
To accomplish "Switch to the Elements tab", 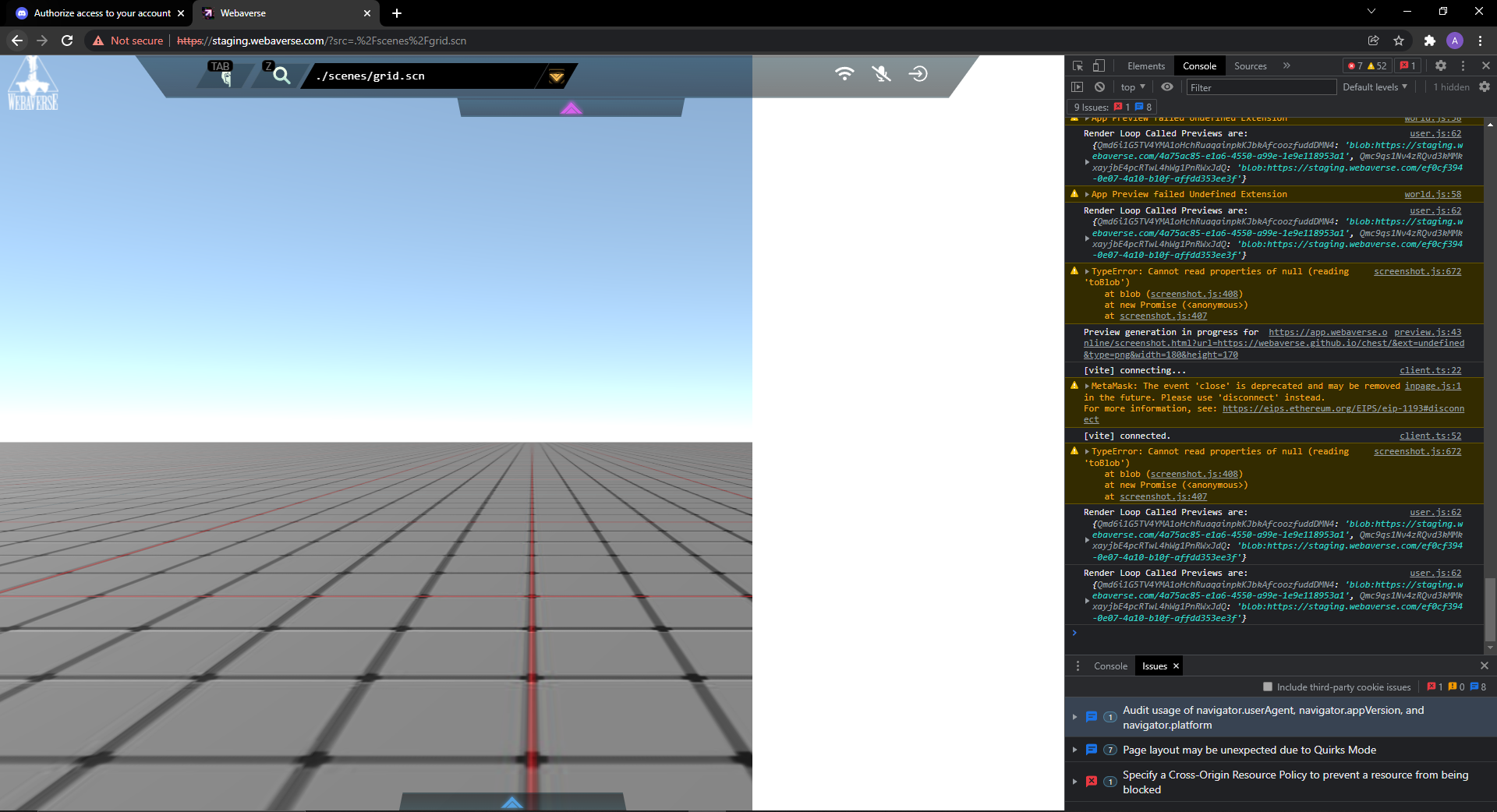I will [1146, 66].
